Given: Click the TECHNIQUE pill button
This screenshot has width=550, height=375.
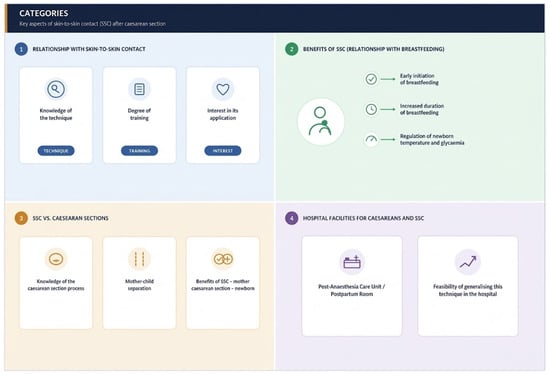Looking at the screenshot, I should pos(56,150).
